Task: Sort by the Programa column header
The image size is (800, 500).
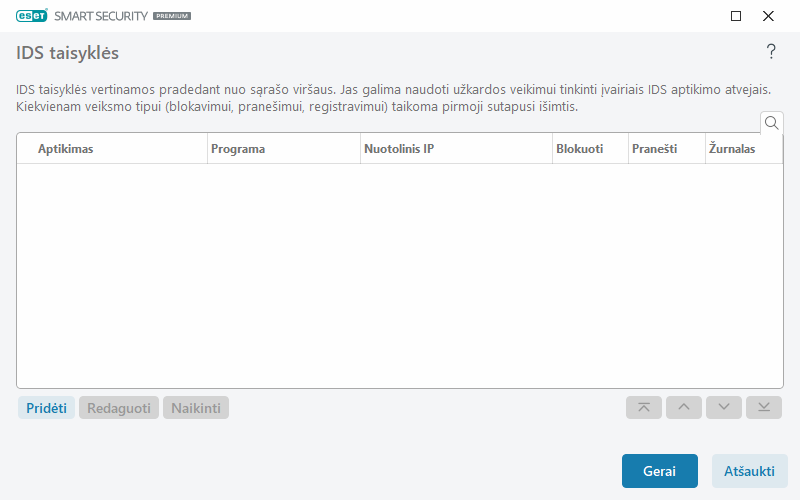Action: click(x=284, y=149)
